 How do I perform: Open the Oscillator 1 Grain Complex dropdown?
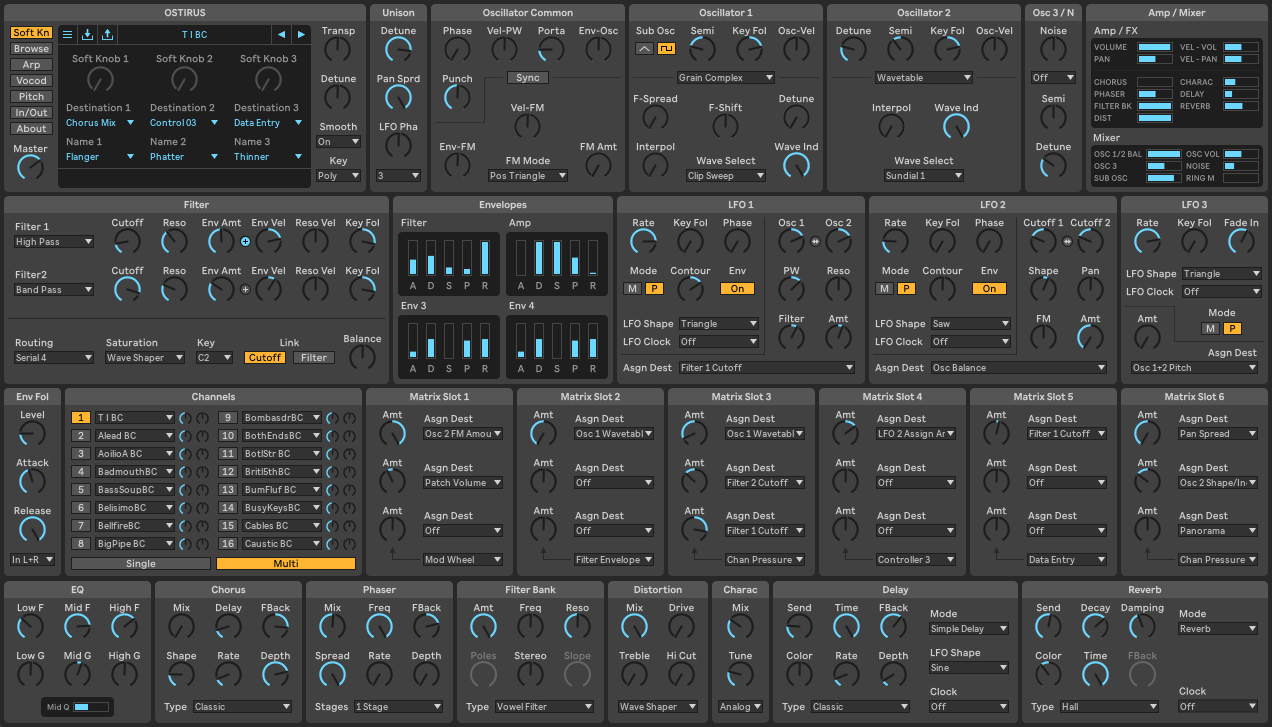tap(725, 77)
